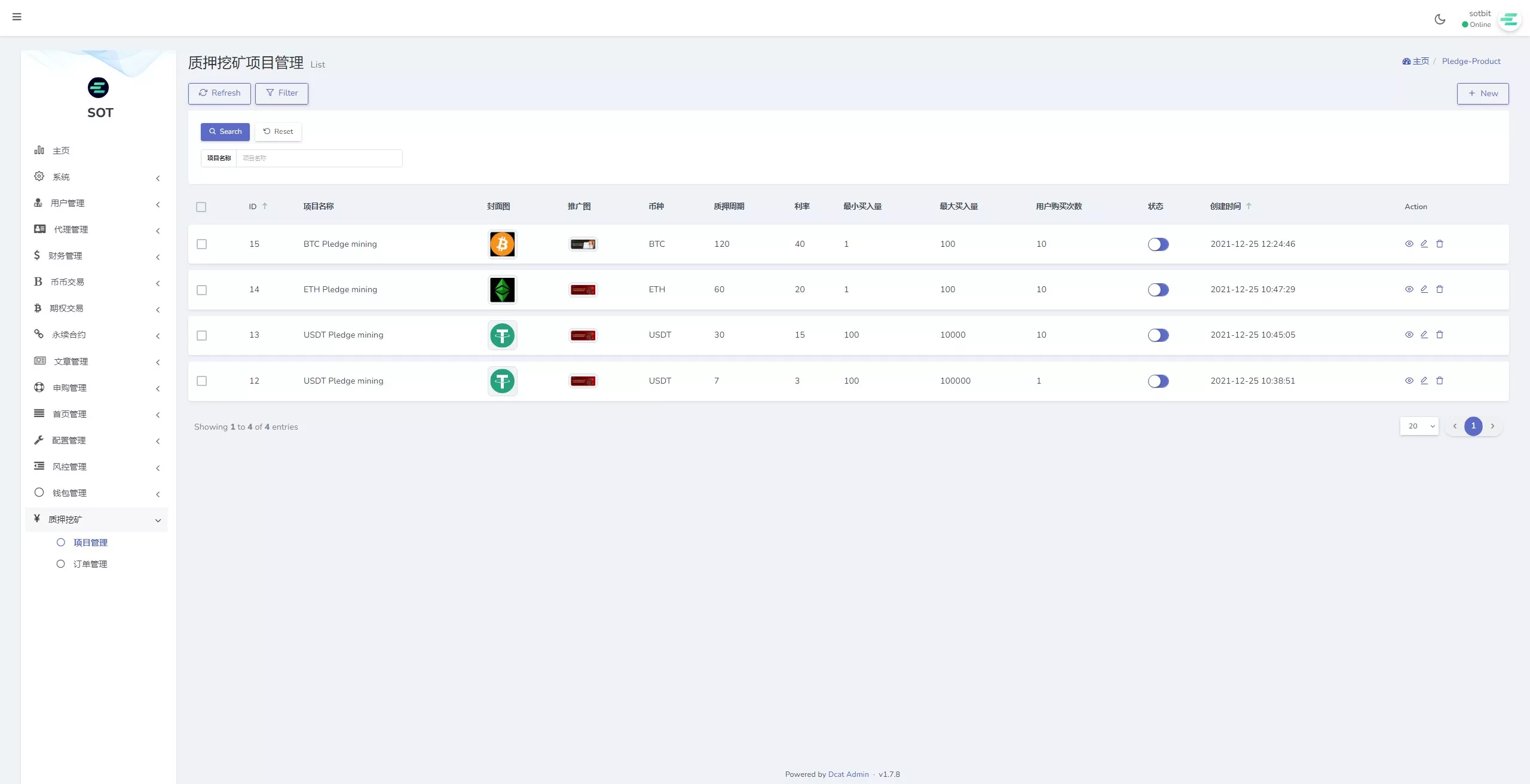Open the BTC cover image thumbnail
Image resolution: width=1530 pixels, height=784 pixels.
[x=502, y=244]
